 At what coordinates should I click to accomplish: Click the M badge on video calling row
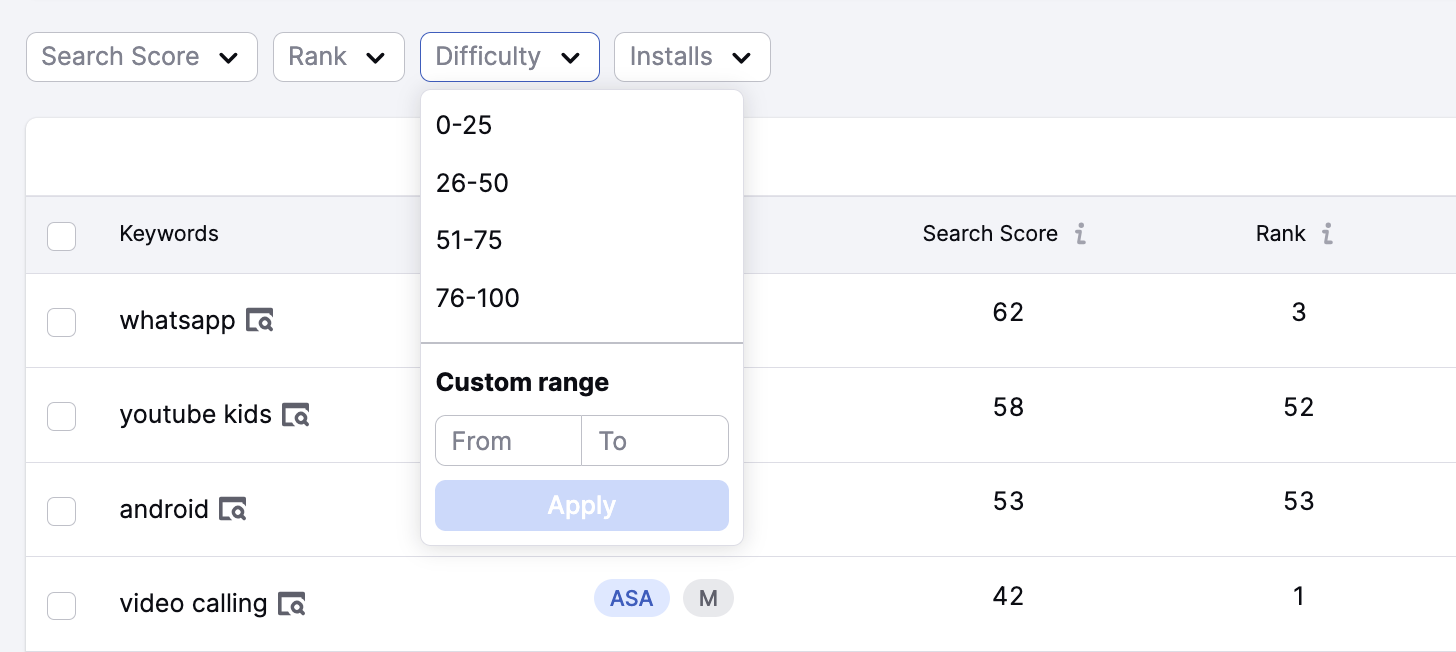pos(708,597)
